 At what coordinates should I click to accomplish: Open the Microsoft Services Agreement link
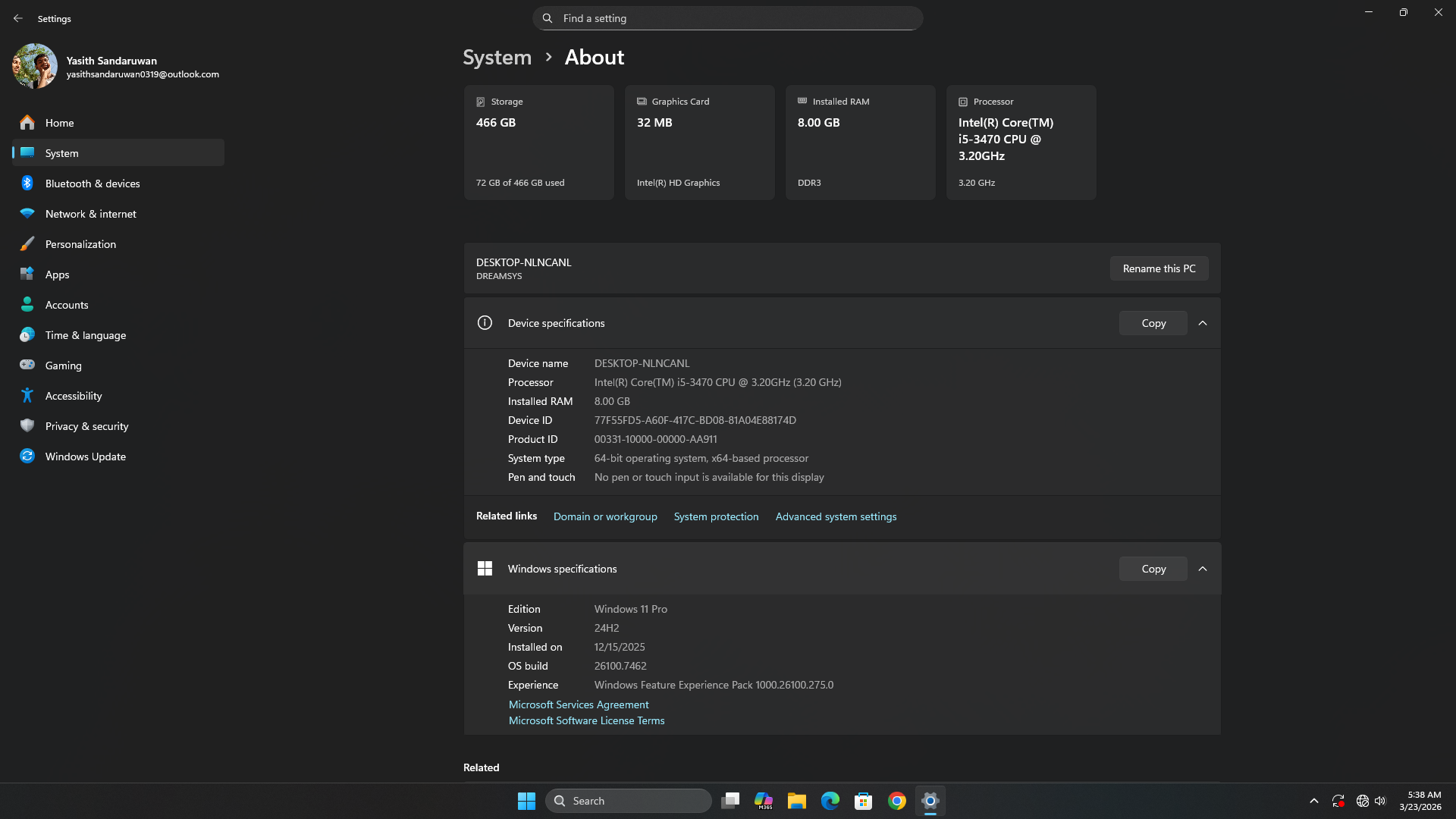pos(579,704)
